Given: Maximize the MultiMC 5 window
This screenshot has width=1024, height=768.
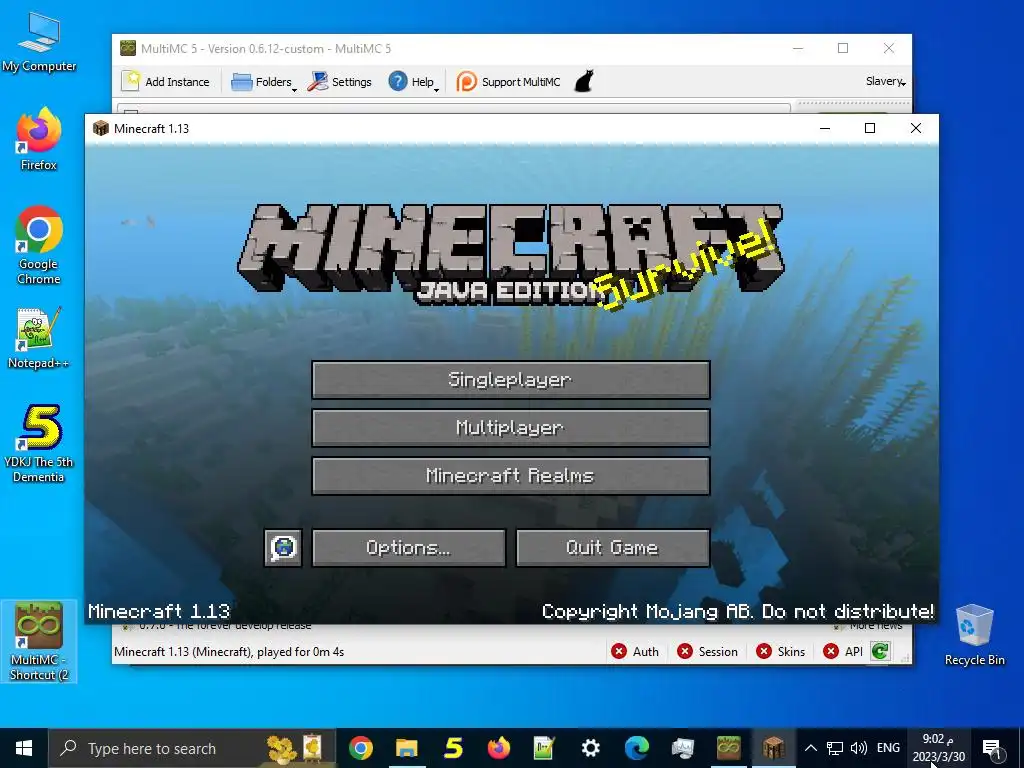Looking at the screenshot, I should pos(843,48).
